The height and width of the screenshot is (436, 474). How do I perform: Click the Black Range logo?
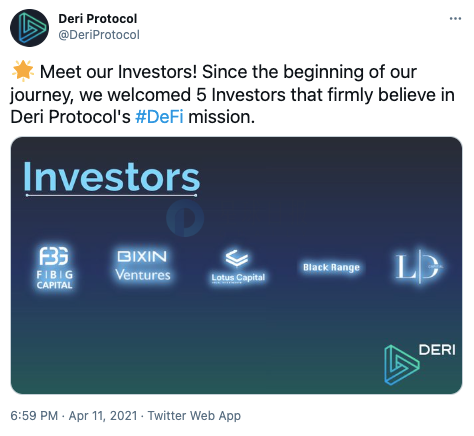pos(331,267)
